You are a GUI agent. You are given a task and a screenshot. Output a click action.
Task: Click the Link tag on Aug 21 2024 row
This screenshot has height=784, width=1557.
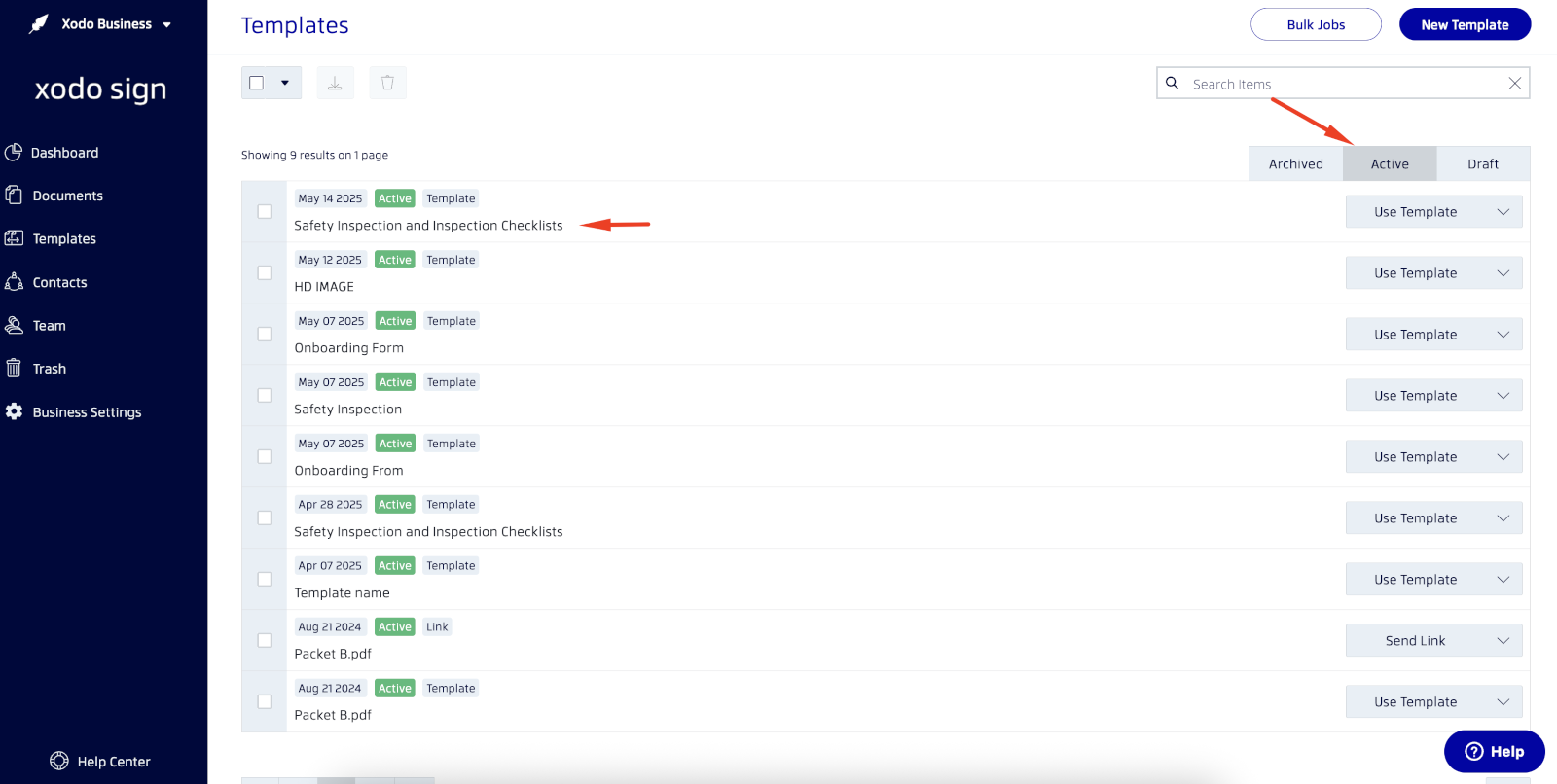pyautogui.click(x=437, y=627)
